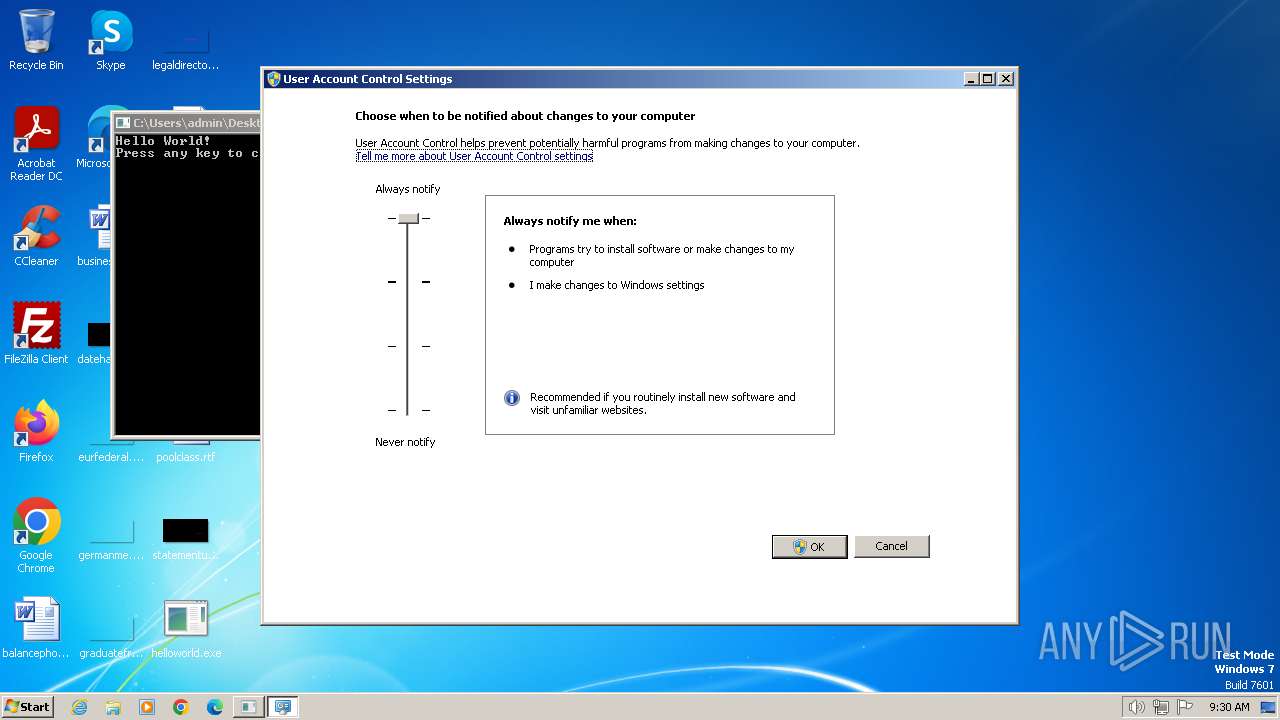Switch to helloworld console taskbar button

tap(248, 707)
